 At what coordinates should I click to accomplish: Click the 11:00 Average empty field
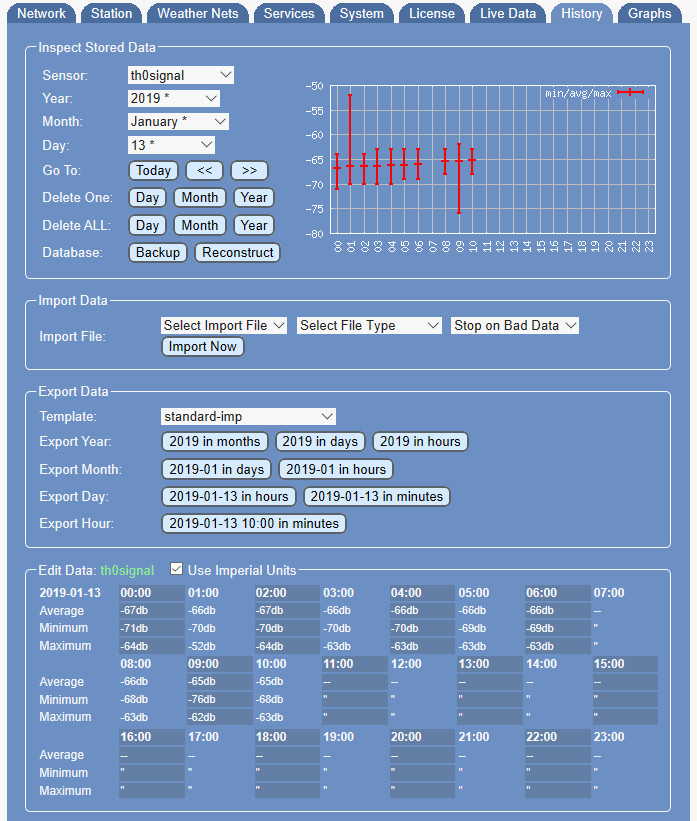[x=355, y=682]
